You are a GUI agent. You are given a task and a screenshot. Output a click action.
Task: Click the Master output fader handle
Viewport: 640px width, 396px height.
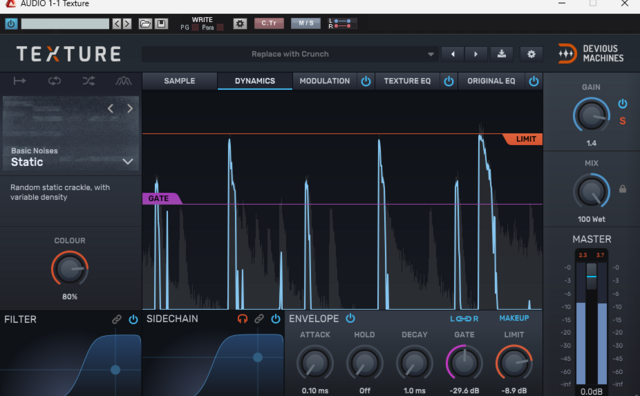click(591, 276)
